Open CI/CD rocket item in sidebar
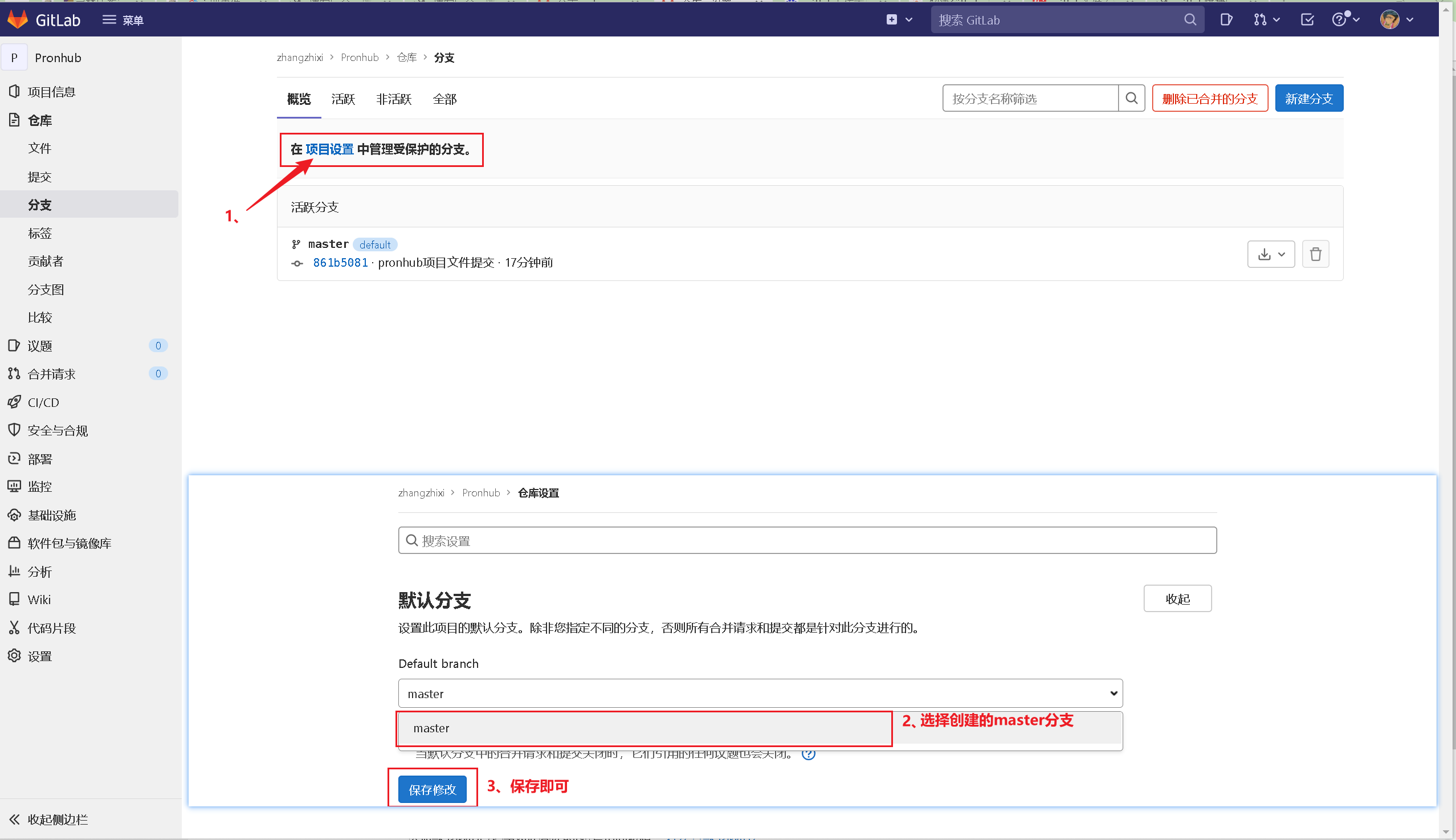The width and height of the screenshot is (1456, 840). (43, 402)
